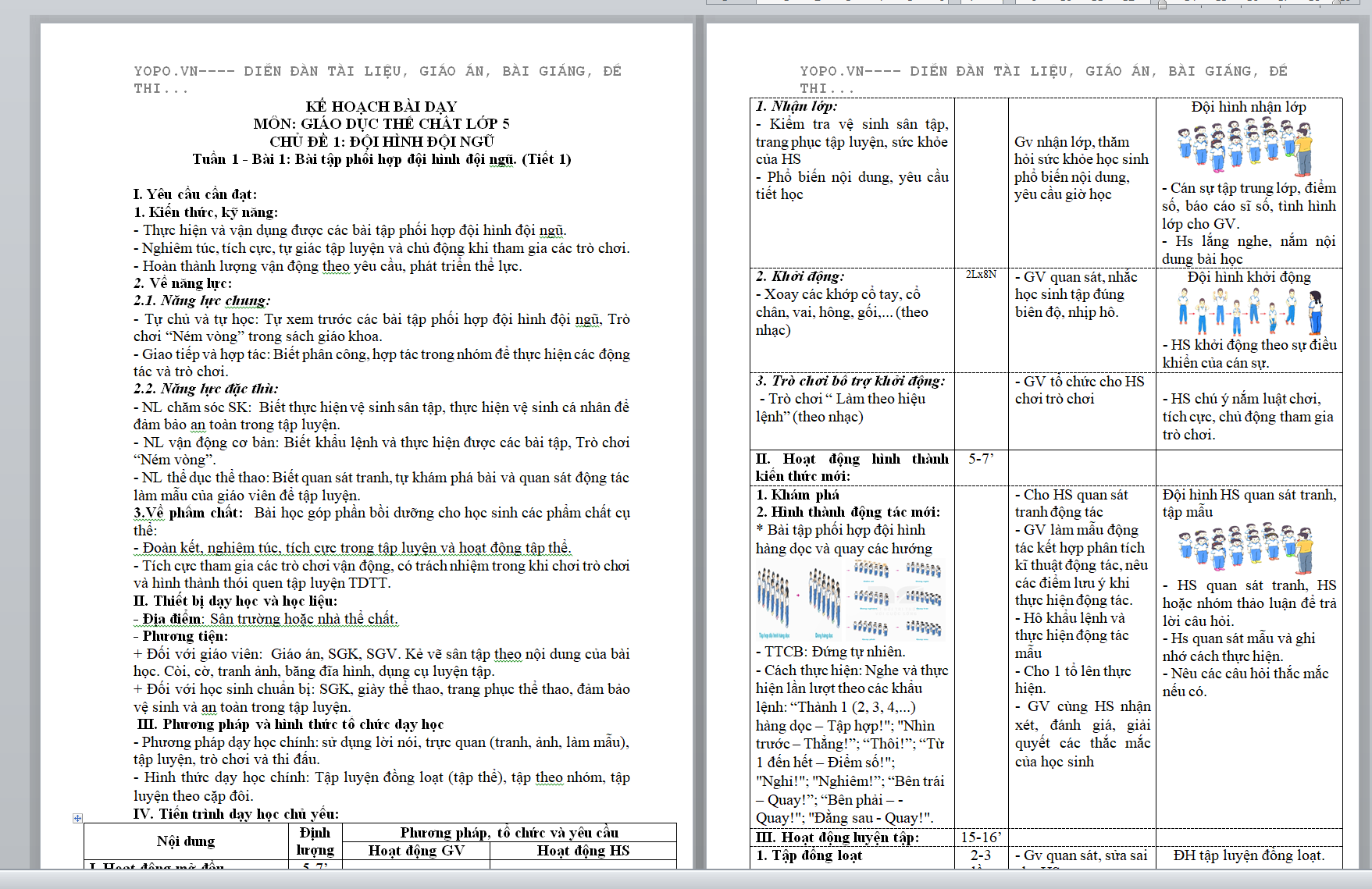Click 'II. Hoạt động hình thành kiến thức mới:'
Screen dimensions: 1372x889
tap(852, 468)
